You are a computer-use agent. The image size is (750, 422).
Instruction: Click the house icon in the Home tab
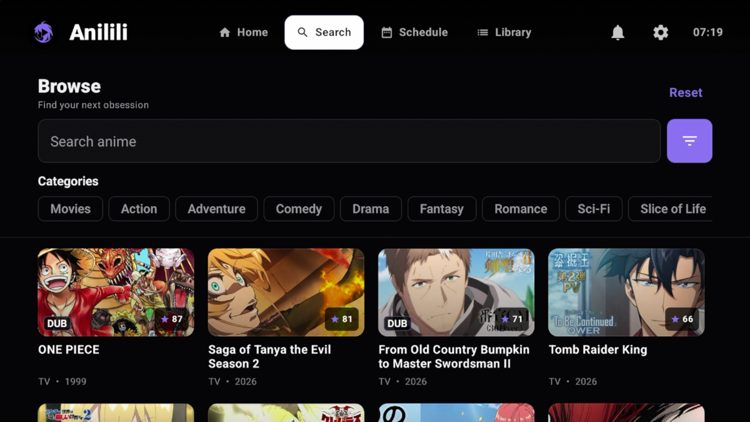[x=225, y=32]
